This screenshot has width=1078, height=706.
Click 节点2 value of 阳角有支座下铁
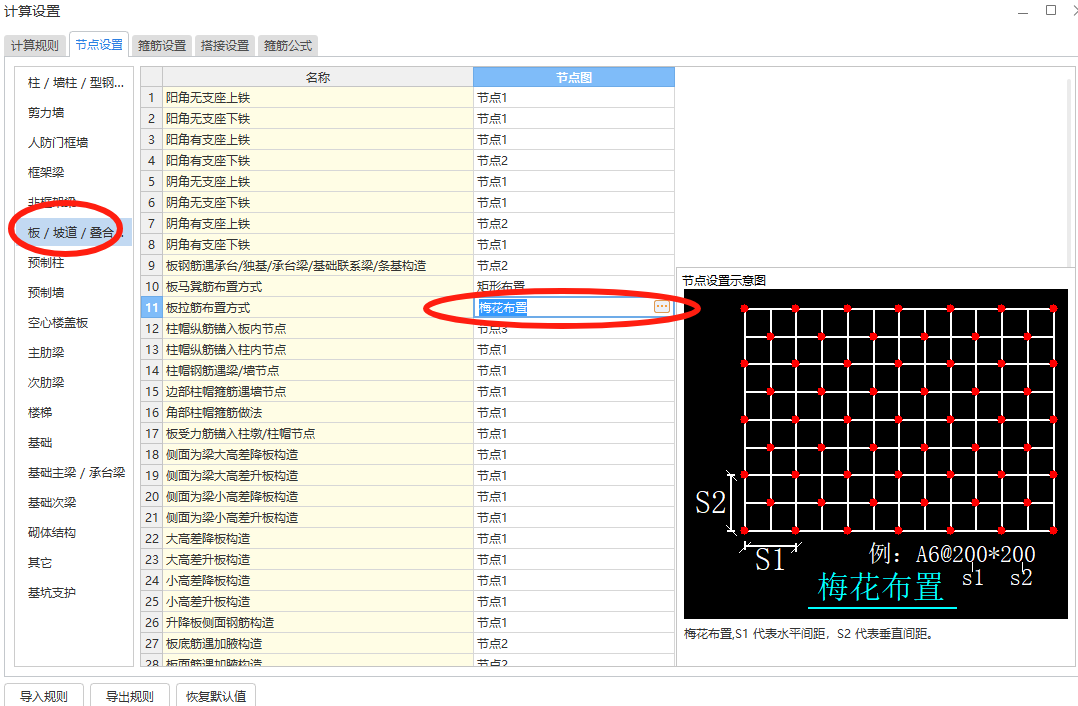coord(573,161)
